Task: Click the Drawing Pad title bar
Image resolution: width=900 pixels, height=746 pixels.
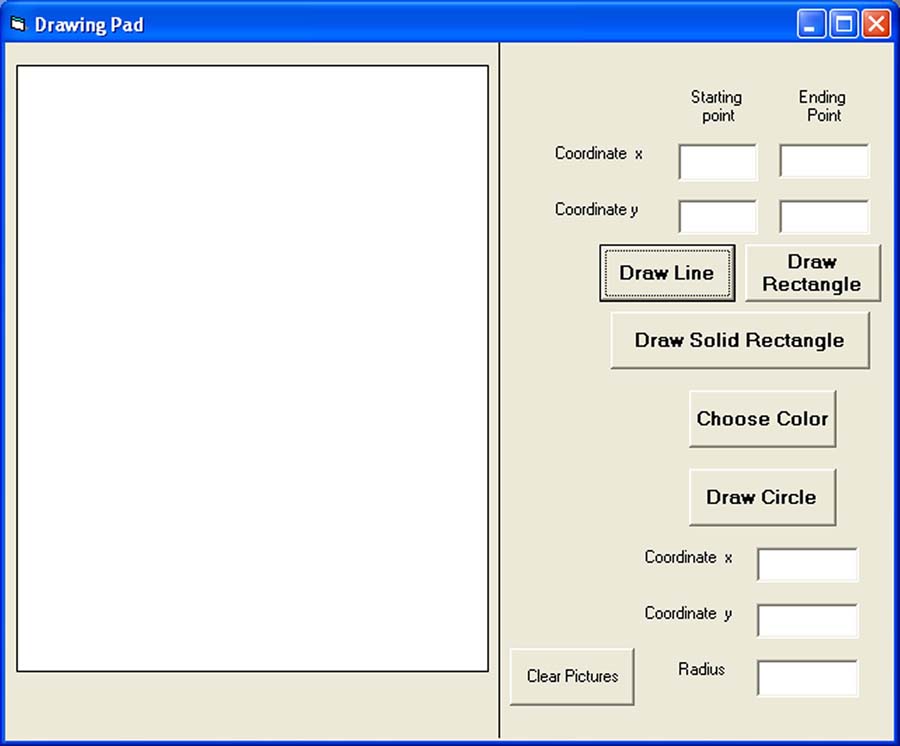Action: point(400,24)
